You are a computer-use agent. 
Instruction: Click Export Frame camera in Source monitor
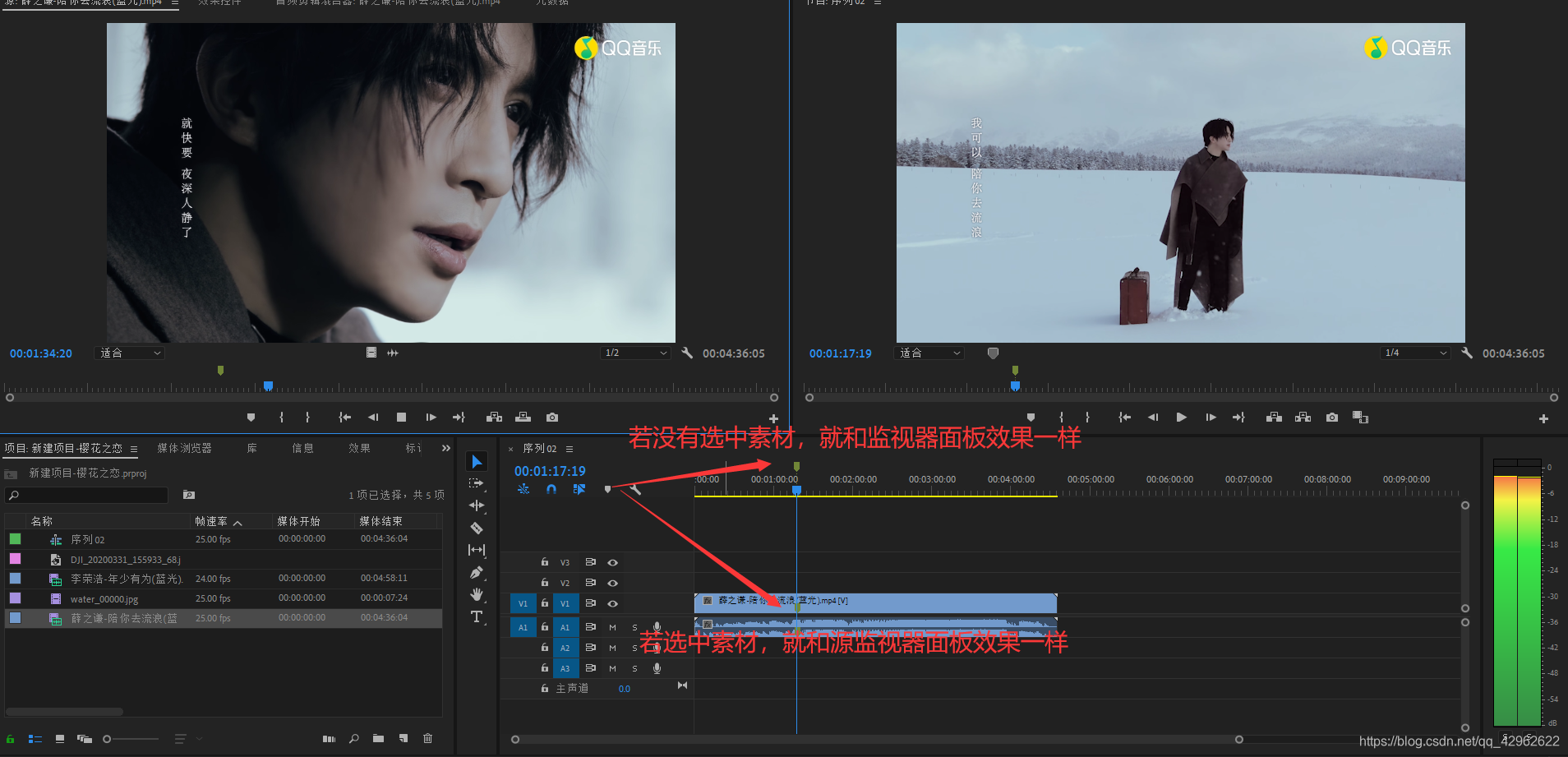coord(552,418)
